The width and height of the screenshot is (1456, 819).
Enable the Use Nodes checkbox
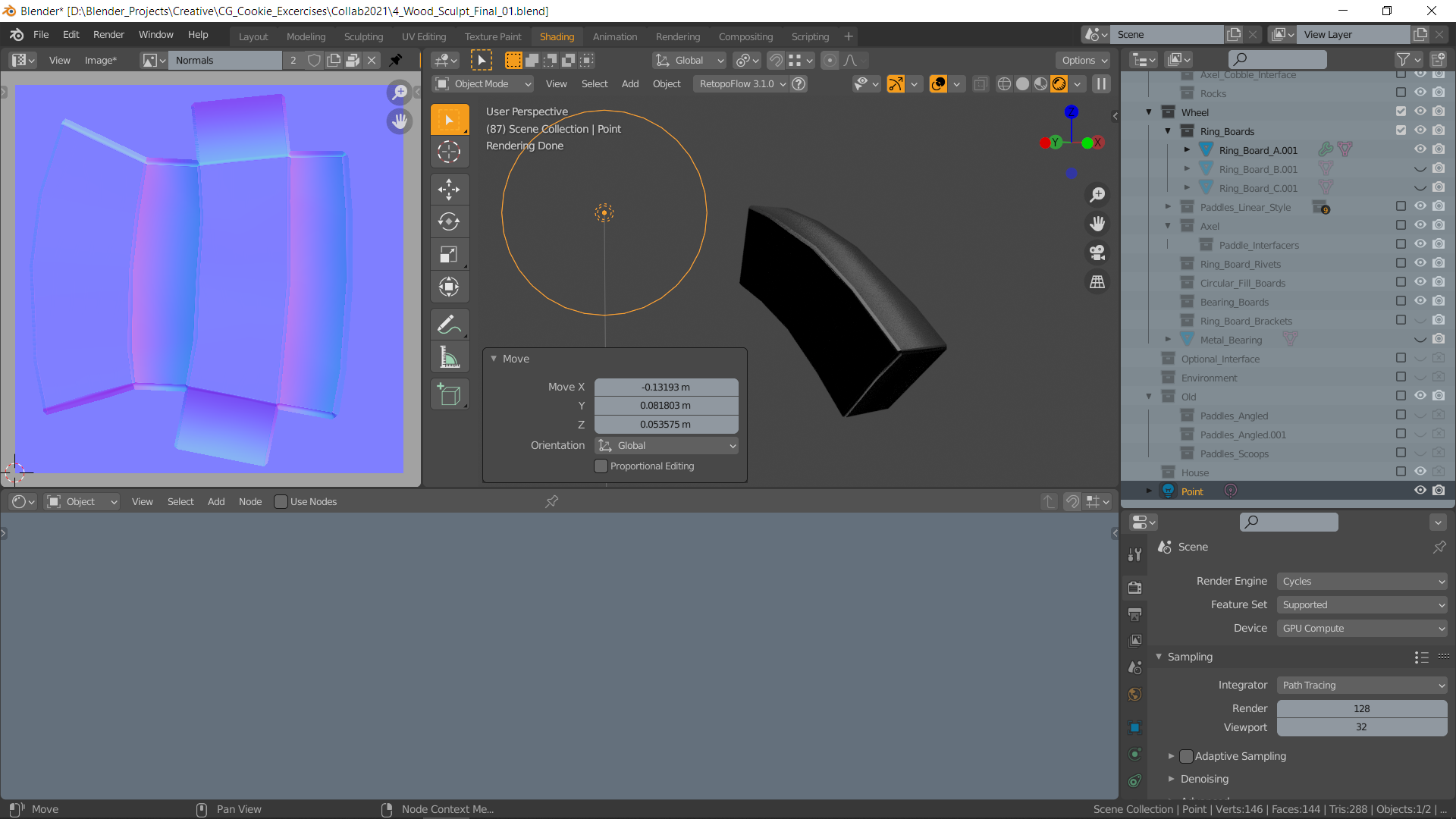[281, 502]
